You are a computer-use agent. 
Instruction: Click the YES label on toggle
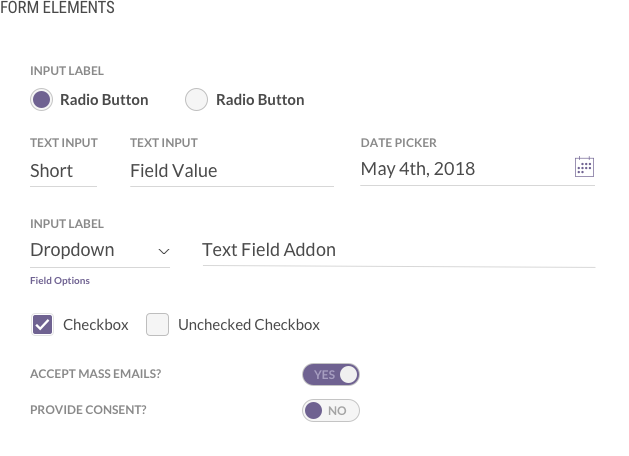(x=323, y=375)
